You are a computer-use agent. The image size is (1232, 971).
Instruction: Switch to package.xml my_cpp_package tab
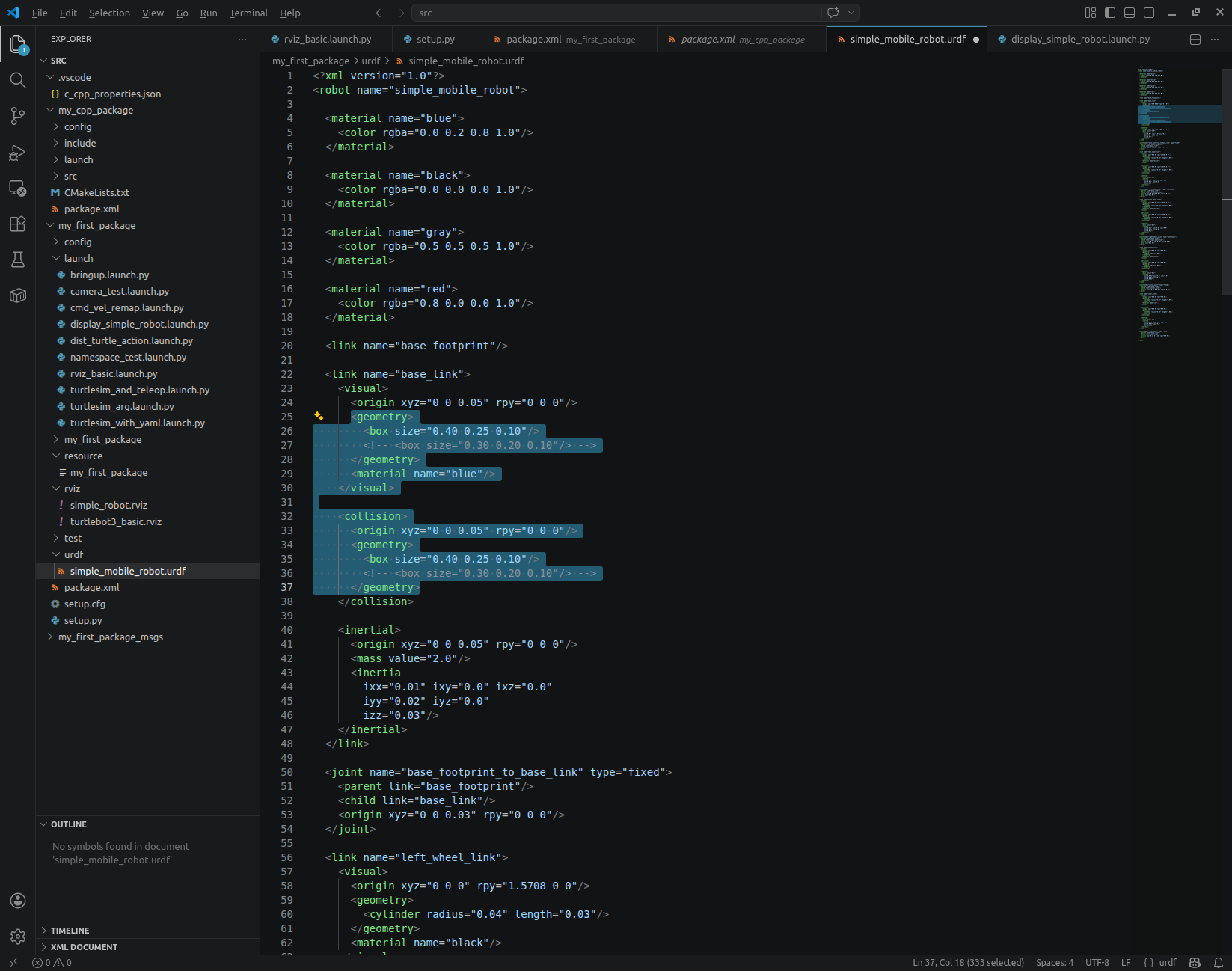tap(742, 39)
